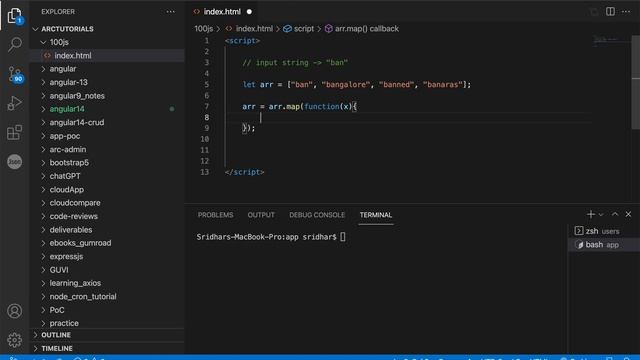Select the index.html editor tab
The image size is (640, 360).
point(223,12)
